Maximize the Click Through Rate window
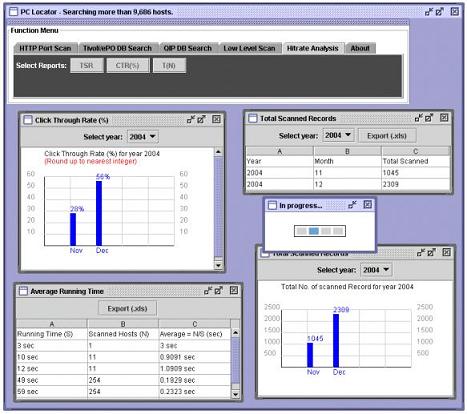 [x=201, y=119]
